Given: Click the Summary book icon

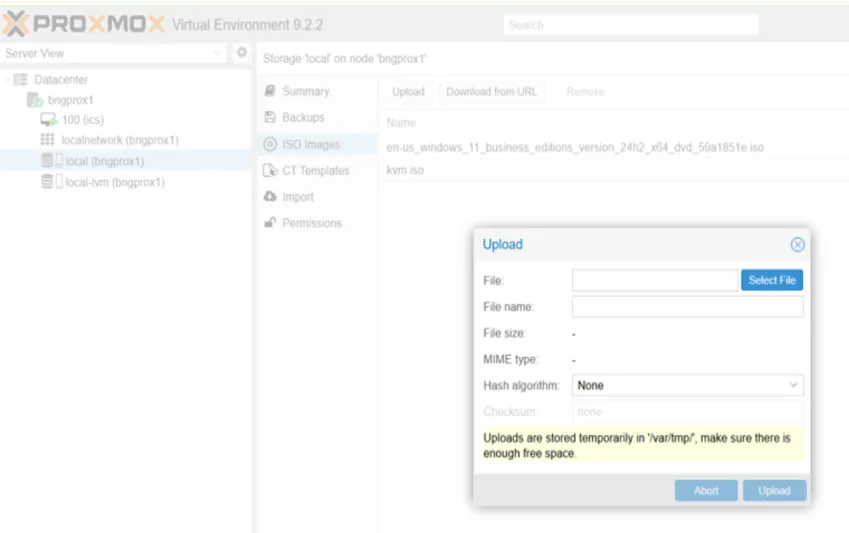Looking at the screenshot, I should pos(270,91).
